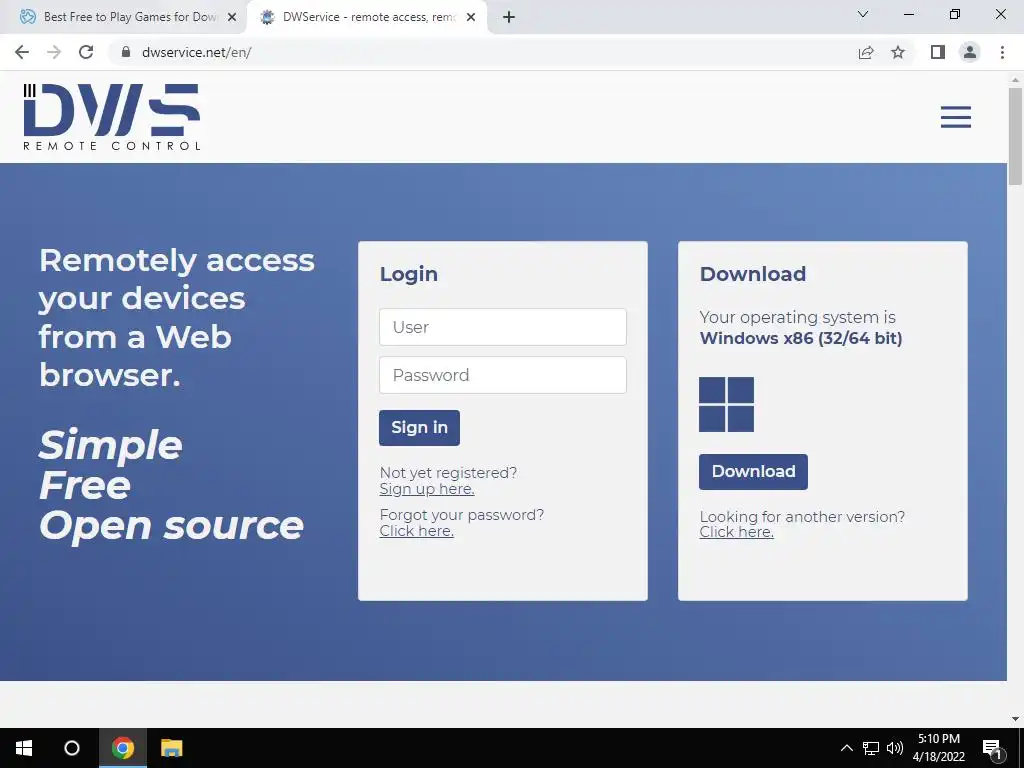Close the Best Free to Play Games tab

tap(232, 17)
